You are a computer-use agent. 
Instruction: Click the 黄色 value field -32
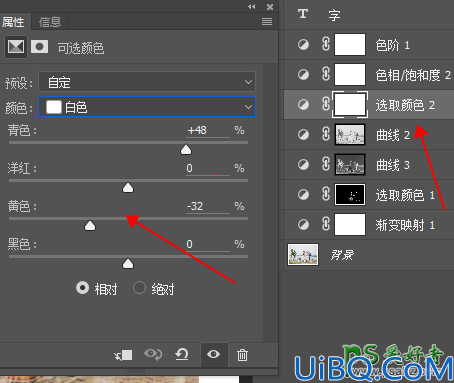pos(208,206)
